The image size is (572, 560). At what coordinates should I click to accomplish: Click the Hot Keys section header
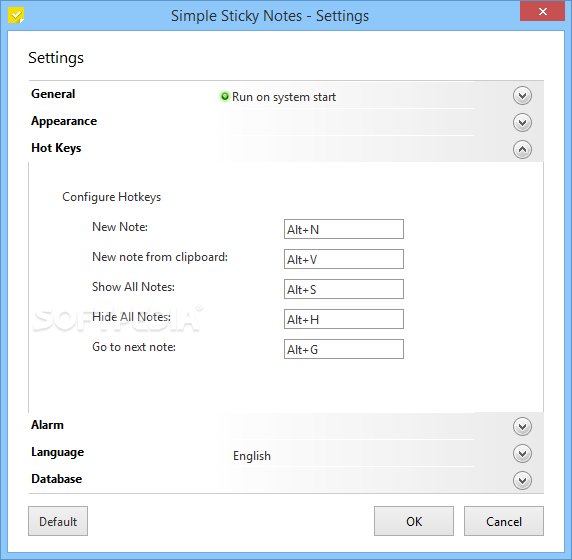click(56, 148)
